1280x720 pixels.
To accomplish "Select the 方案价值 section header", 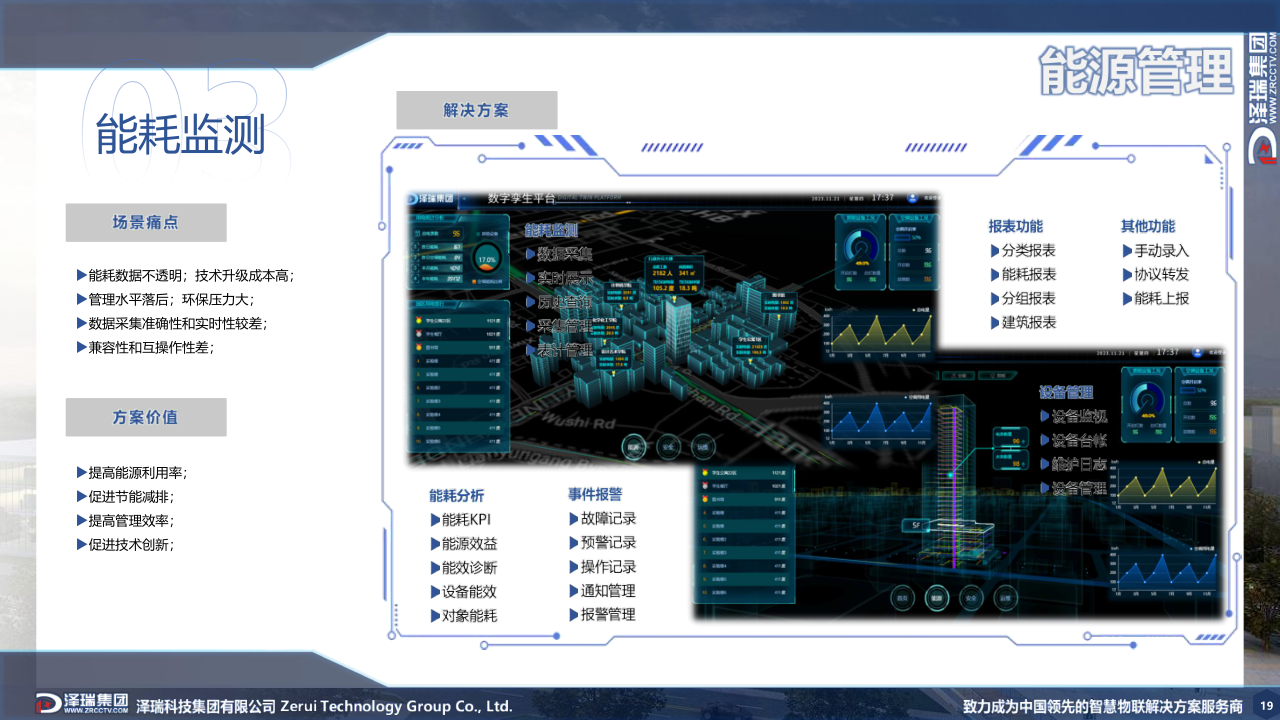I will [146, 417].
